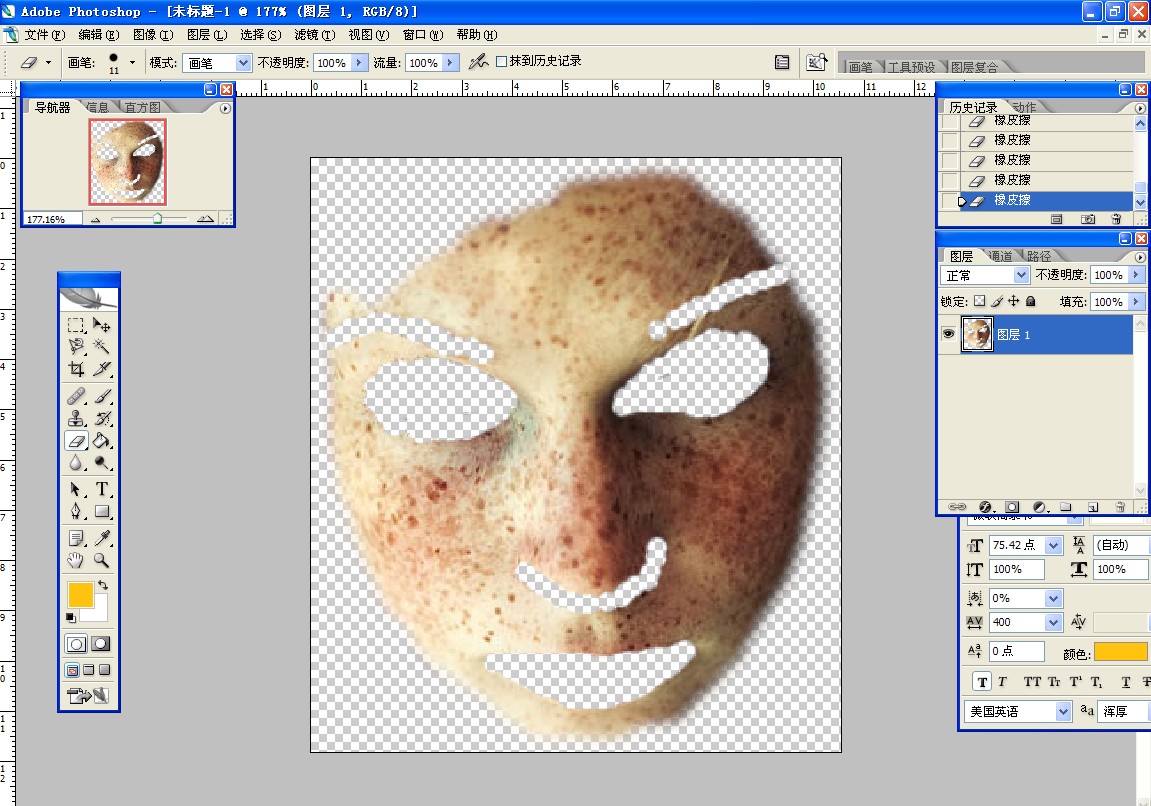1151x806 pixels.
Task: Select the Clone Stamp tool
Action: 76,418
